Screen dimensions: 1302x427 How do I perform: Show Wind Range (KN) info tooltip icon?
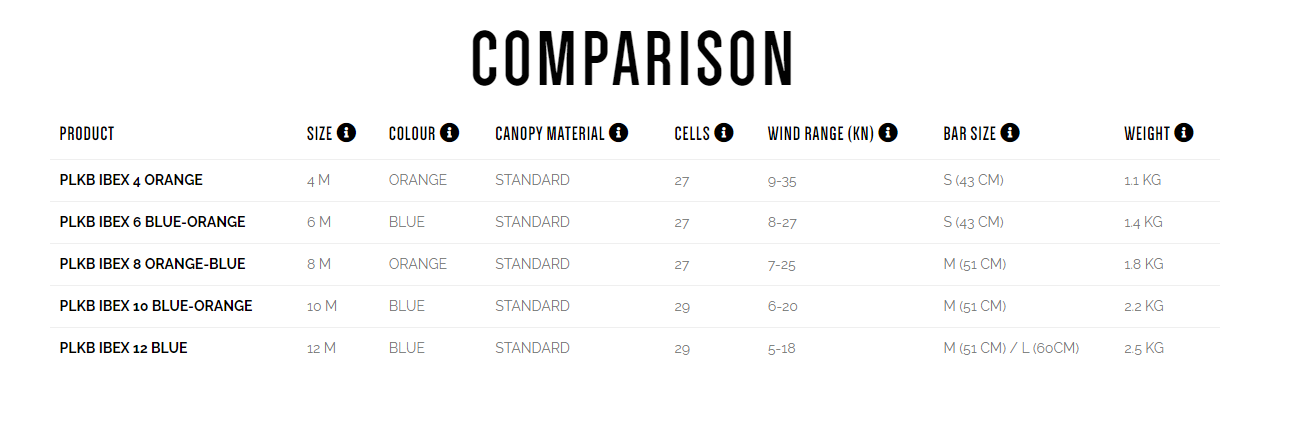[888, 133]
